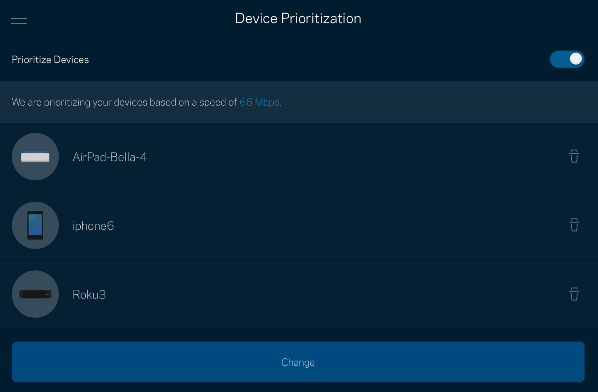Click the Prioritize Devices label text
The height and width of the screenshot is (392, 598).
click(50, 59)
